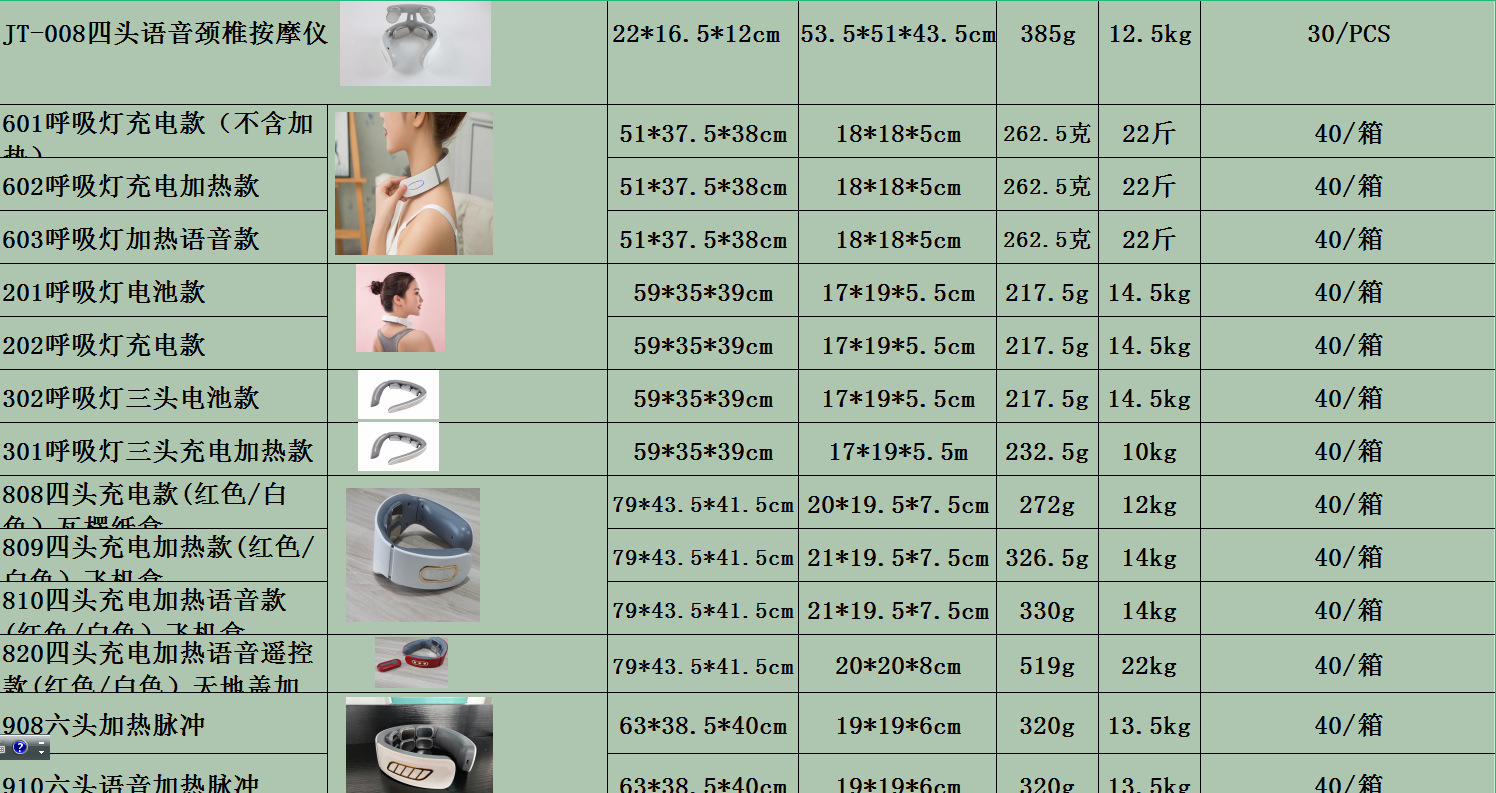Select '40/箱' in row 908
Image resolution: width=1496 pixels, height=793 pixels.
(x=1348, y=723)
